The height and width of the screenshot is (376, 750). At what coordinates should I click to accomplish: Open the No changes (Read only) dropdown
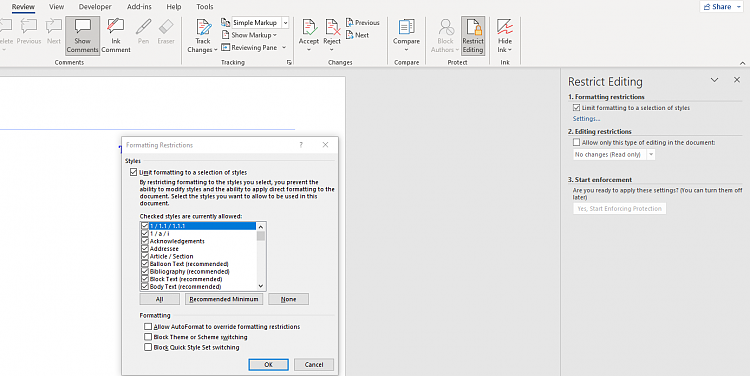651,155
